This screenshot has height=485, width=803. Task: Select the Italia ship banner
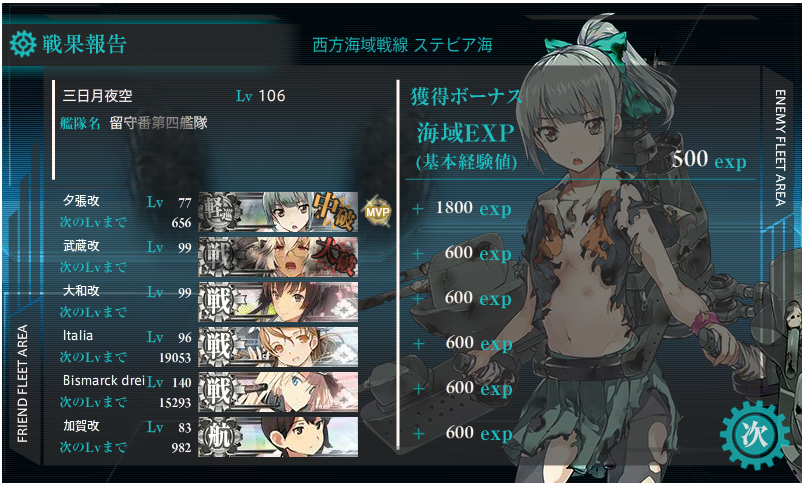pyautogui.click(x=278, y=347)
